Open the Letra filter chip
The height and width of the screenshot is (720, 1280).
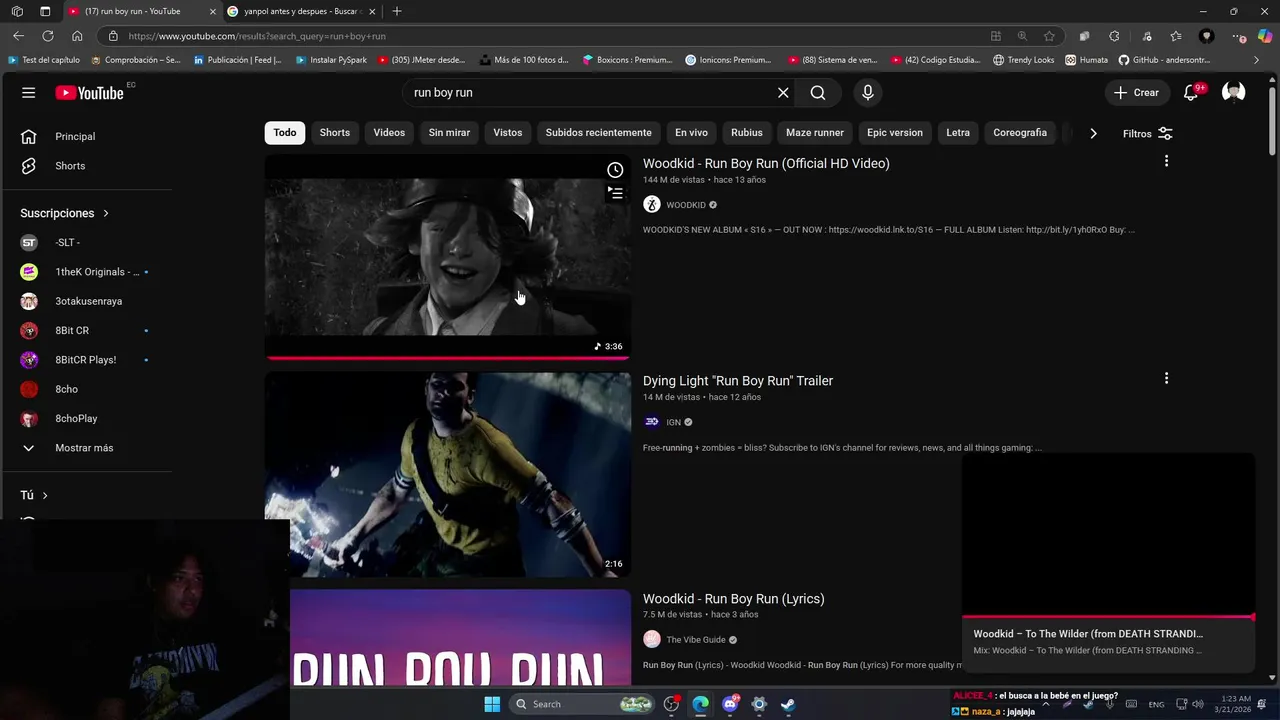coord(958,133)
